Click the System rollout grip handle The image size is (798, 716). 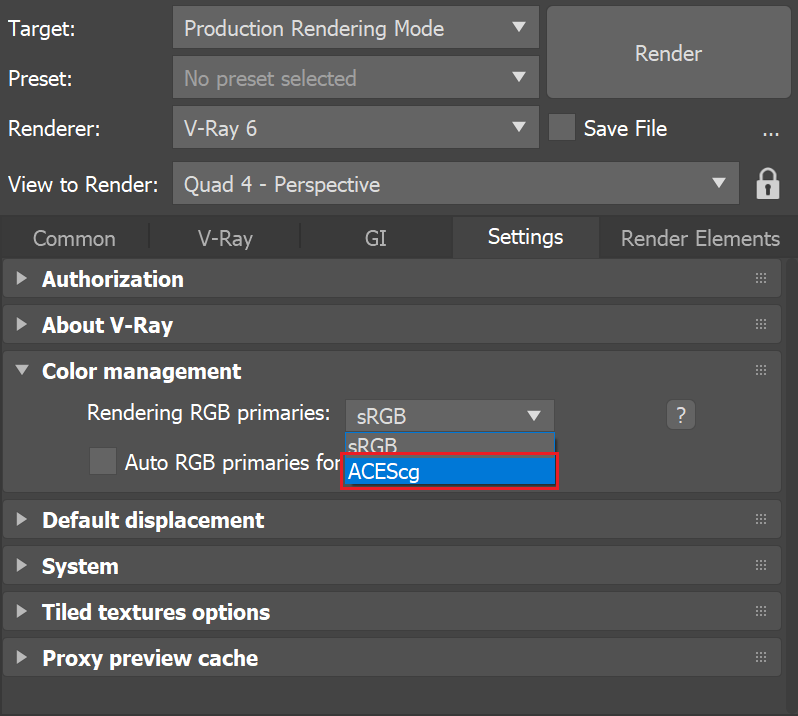(x=761, y=565)
